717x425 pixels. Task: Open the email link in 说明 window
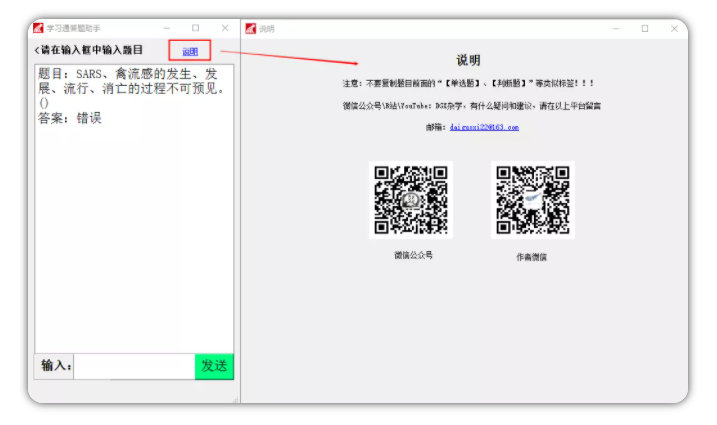(484, 127)
